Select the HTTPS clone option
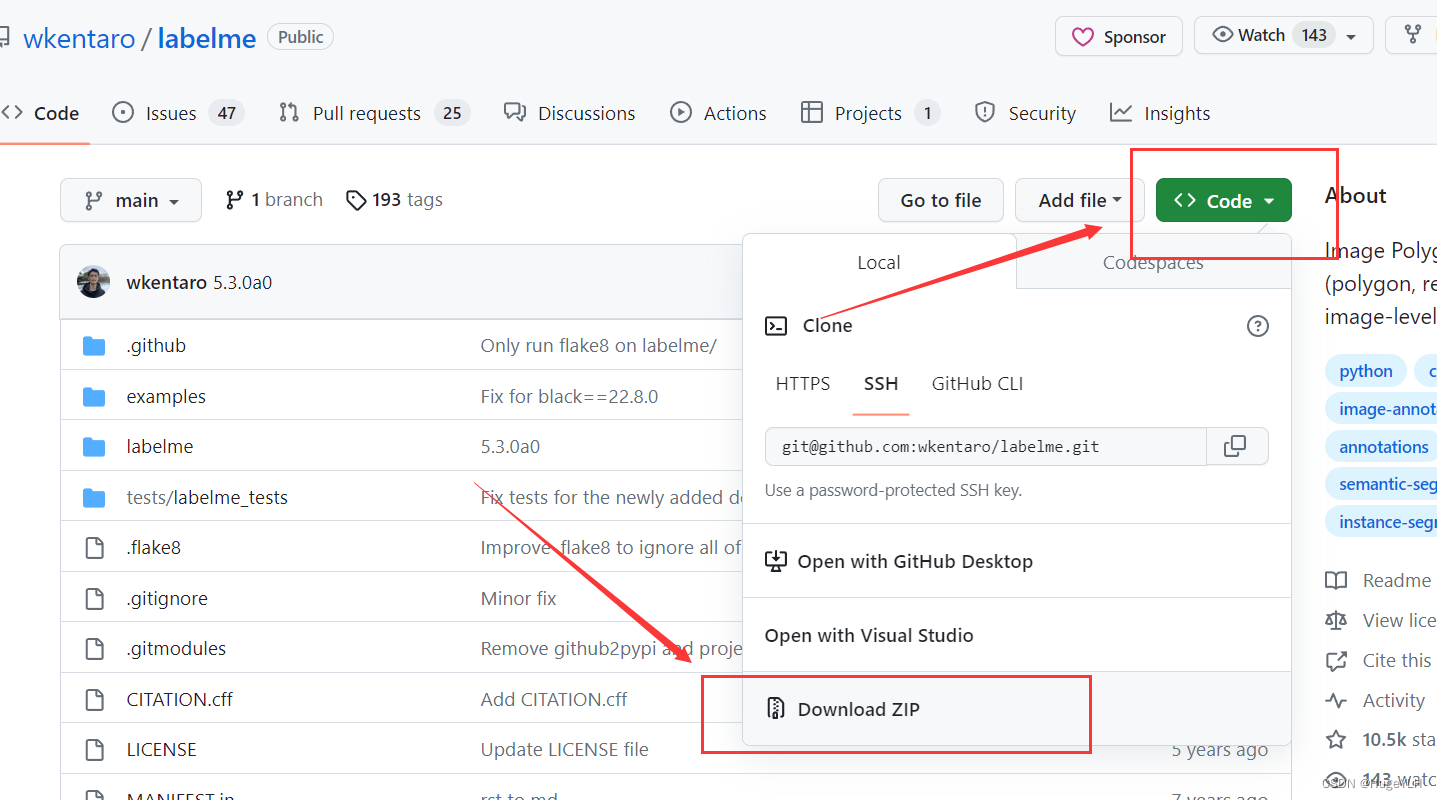The height and width of the screenshot is (800, 1437). tap(803, 384)
